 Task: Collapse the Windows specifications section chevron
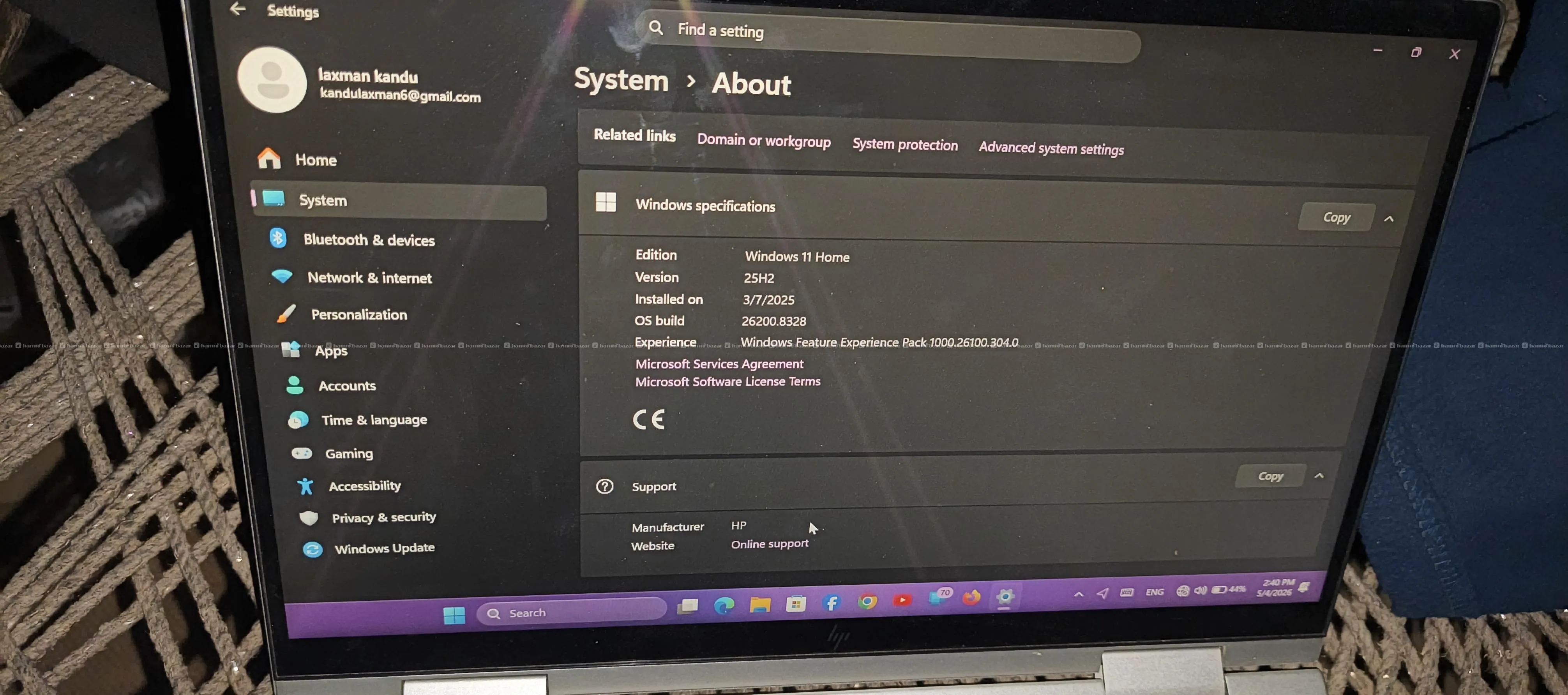(1388, 219)
